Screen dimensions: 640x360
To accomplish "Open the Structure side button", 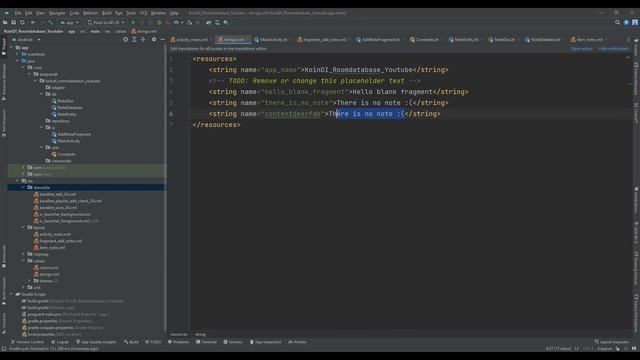I will [4, 323].
